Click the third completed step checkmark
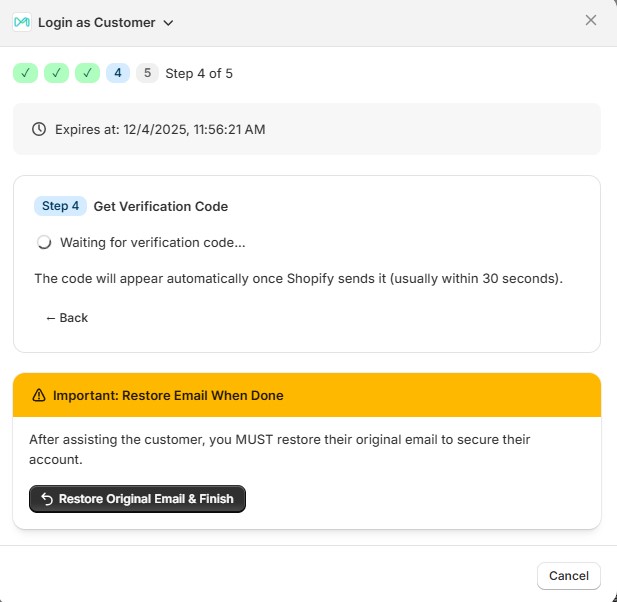This screenshot has height=602, width=617. tap(87, 73)
